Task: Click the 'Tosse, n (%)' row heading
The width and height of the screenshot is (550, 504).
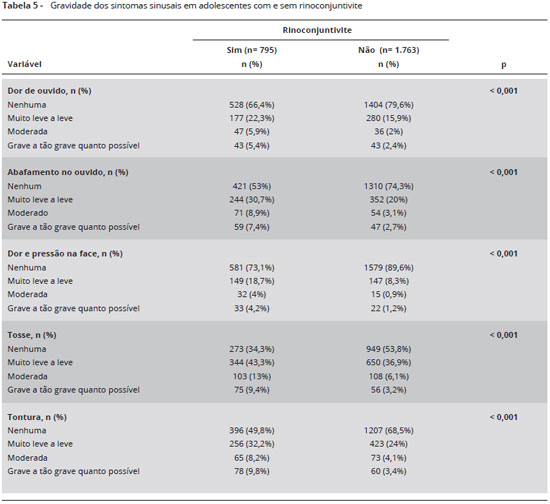Action: tap(32, 335)
